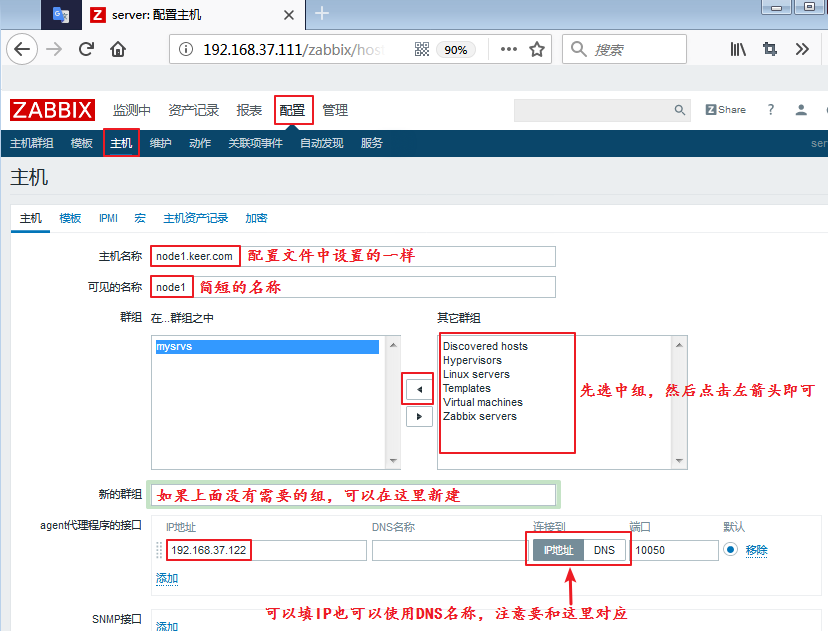Expand the toolbar overflow chevrons
The height and width of the screenshot is (631, 828).
point(802,49)
